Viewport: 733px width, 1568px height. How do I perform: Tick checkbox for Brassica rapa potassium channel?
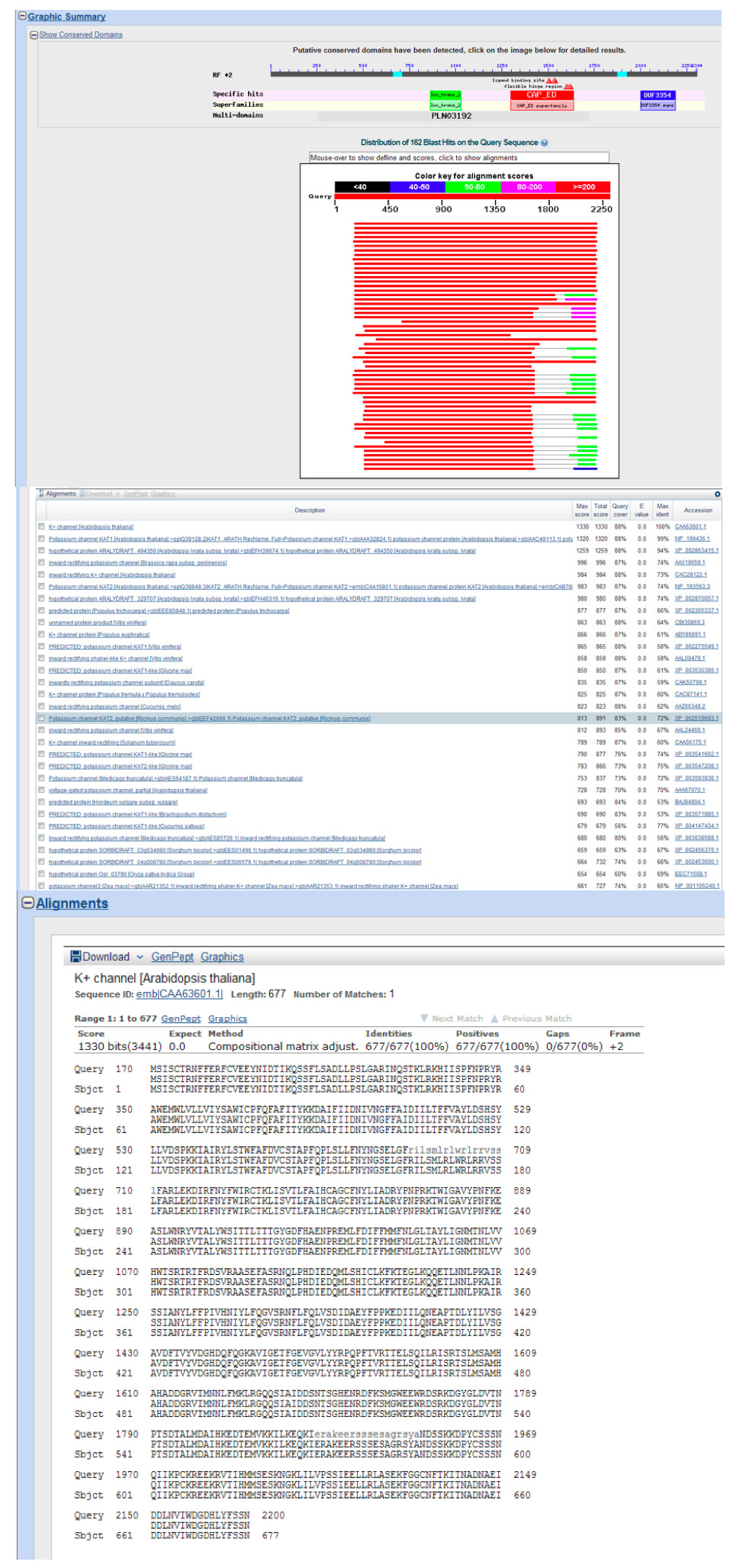click(41, 562)
